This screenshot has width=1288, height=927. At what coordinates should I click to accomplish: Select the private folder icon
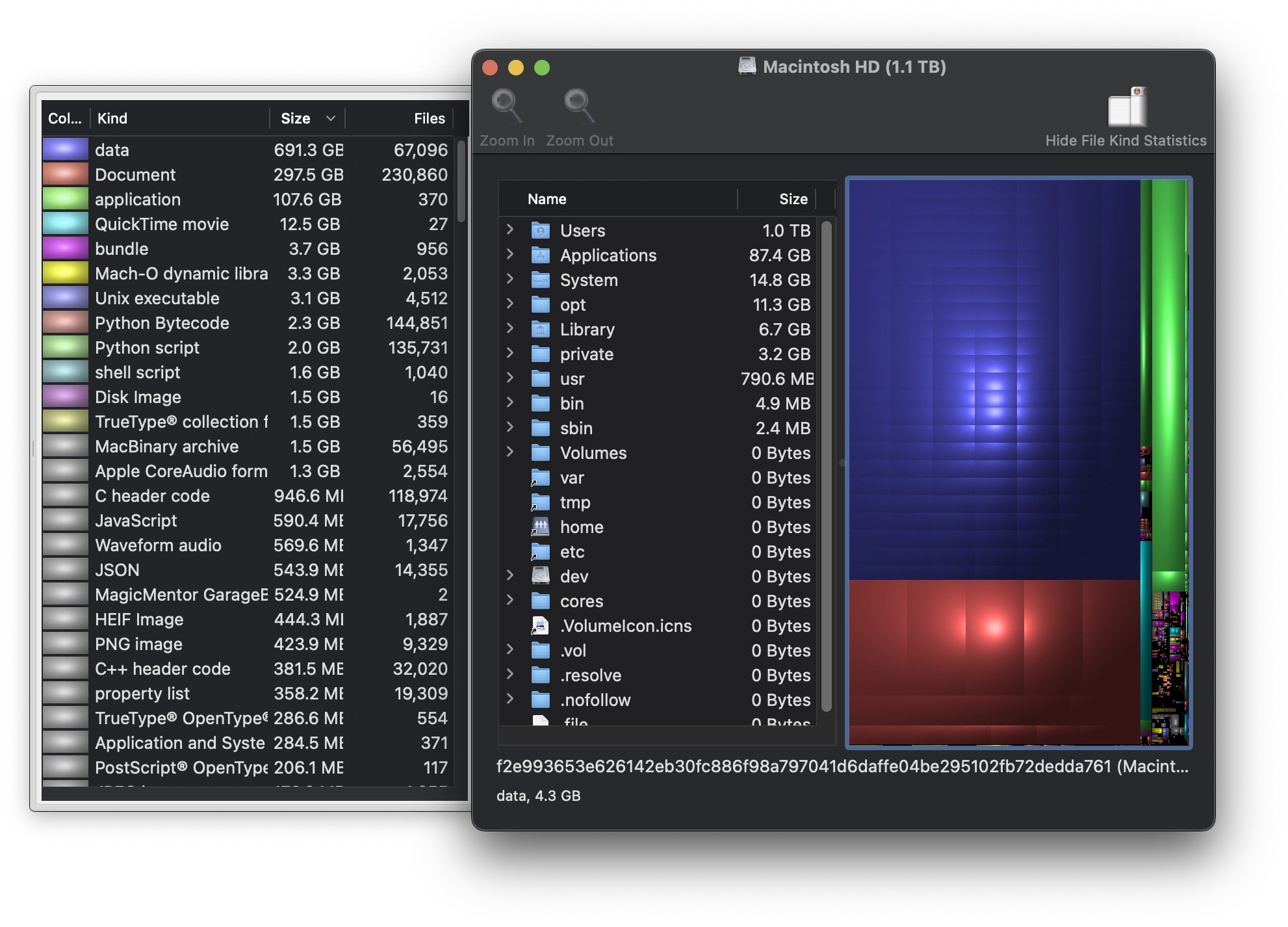point(541,354)
